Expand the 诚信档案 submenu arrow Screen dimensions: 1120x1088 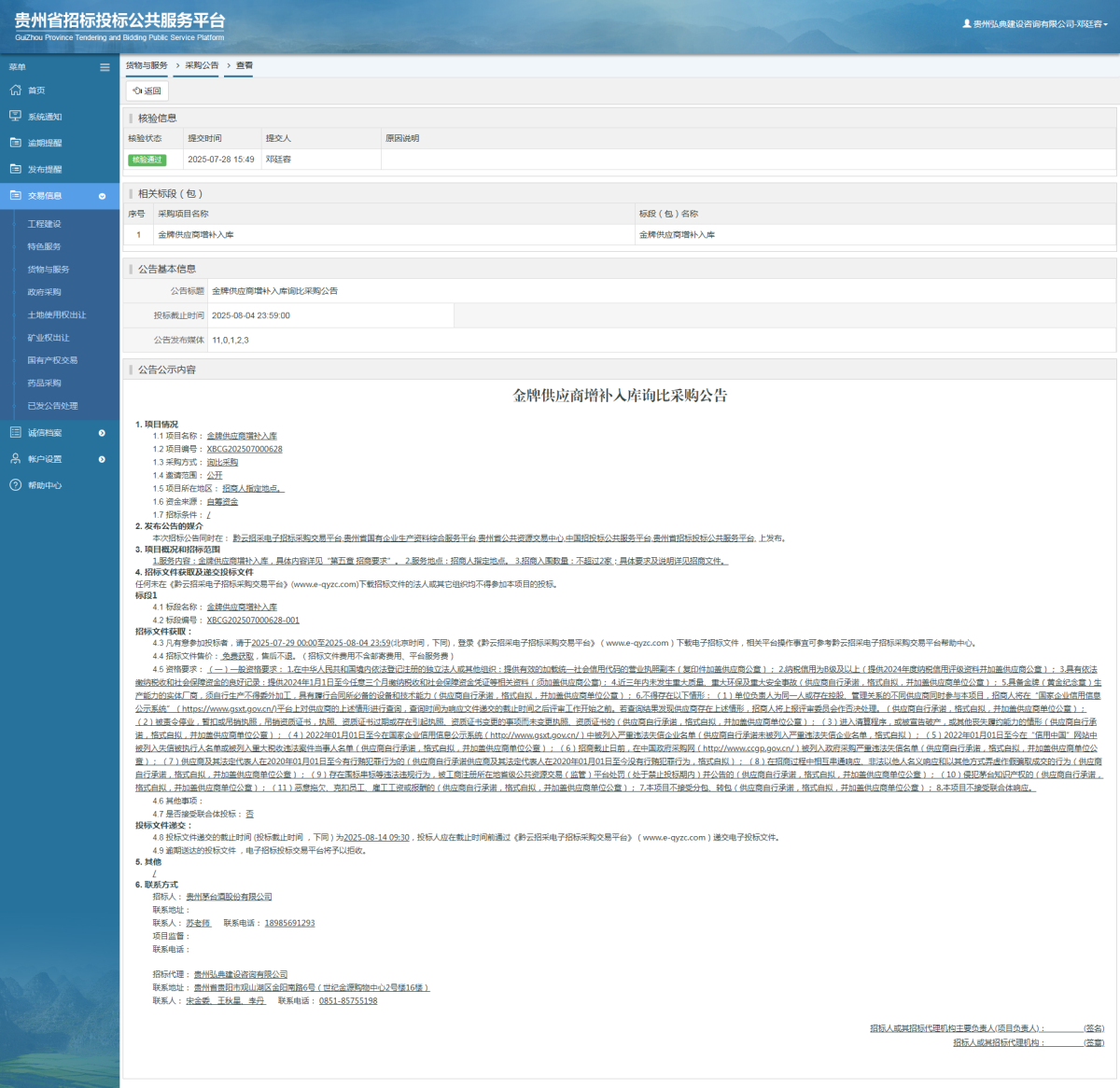(x=102, y=433)
